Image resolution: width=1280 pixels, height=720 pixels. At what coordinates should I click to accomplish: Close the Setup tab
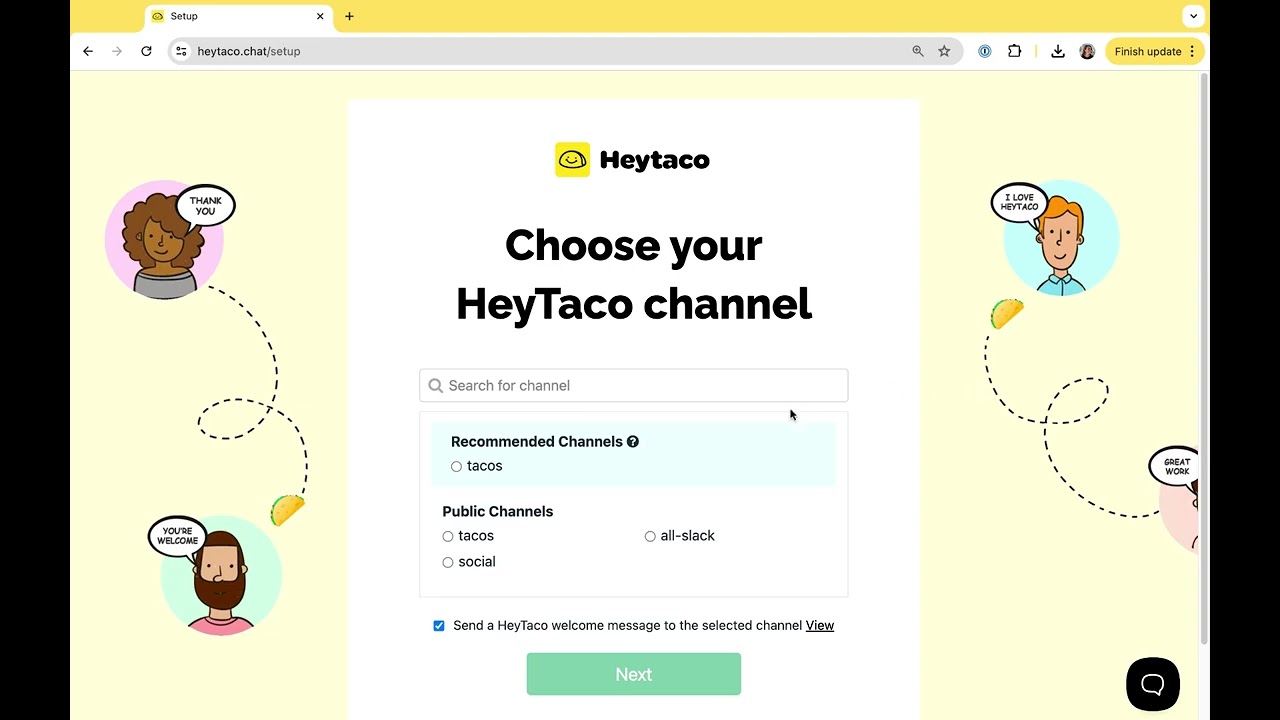coord(320,16)
